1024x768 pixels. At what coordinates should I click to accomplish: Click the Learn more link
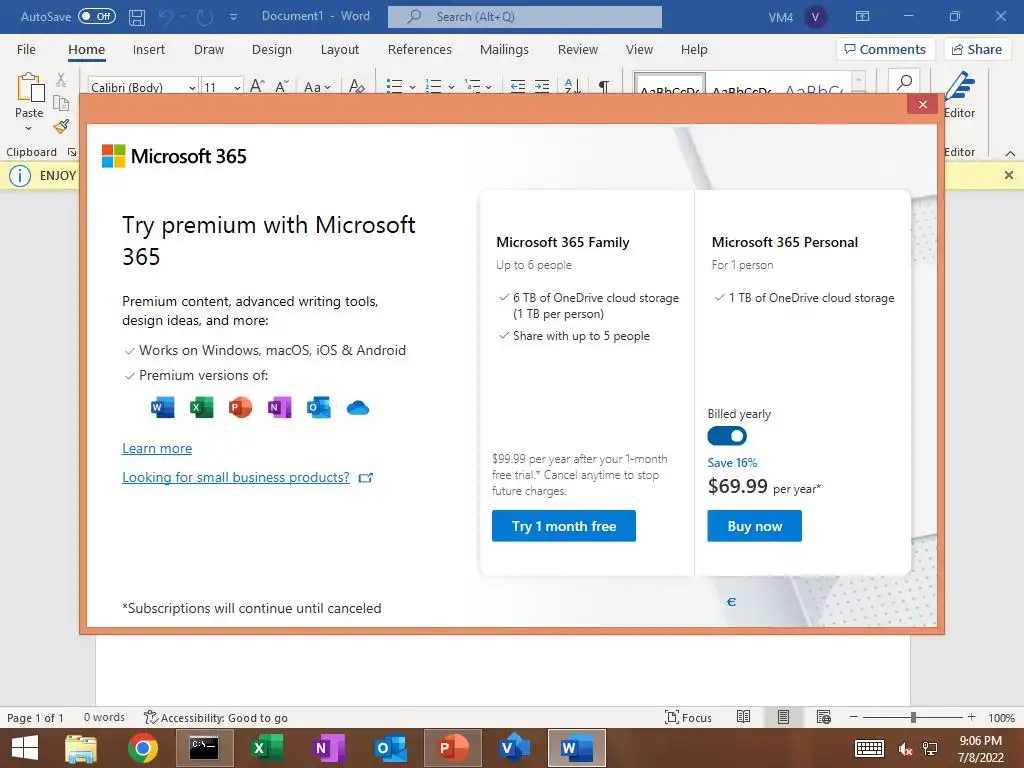[157, 449]
